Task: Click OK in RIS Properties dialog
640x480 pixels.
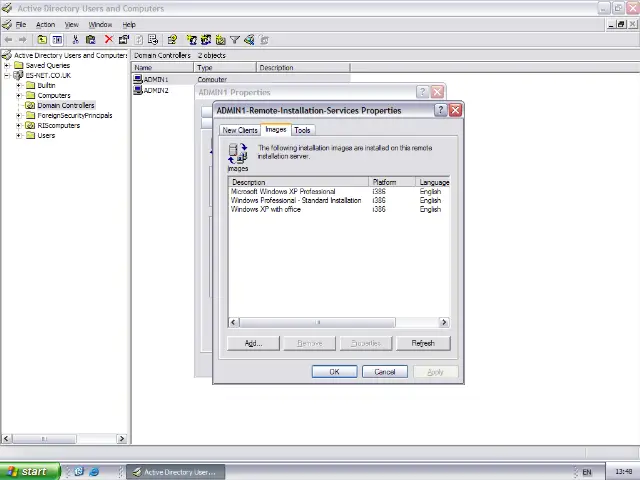Action: (334, 372)
